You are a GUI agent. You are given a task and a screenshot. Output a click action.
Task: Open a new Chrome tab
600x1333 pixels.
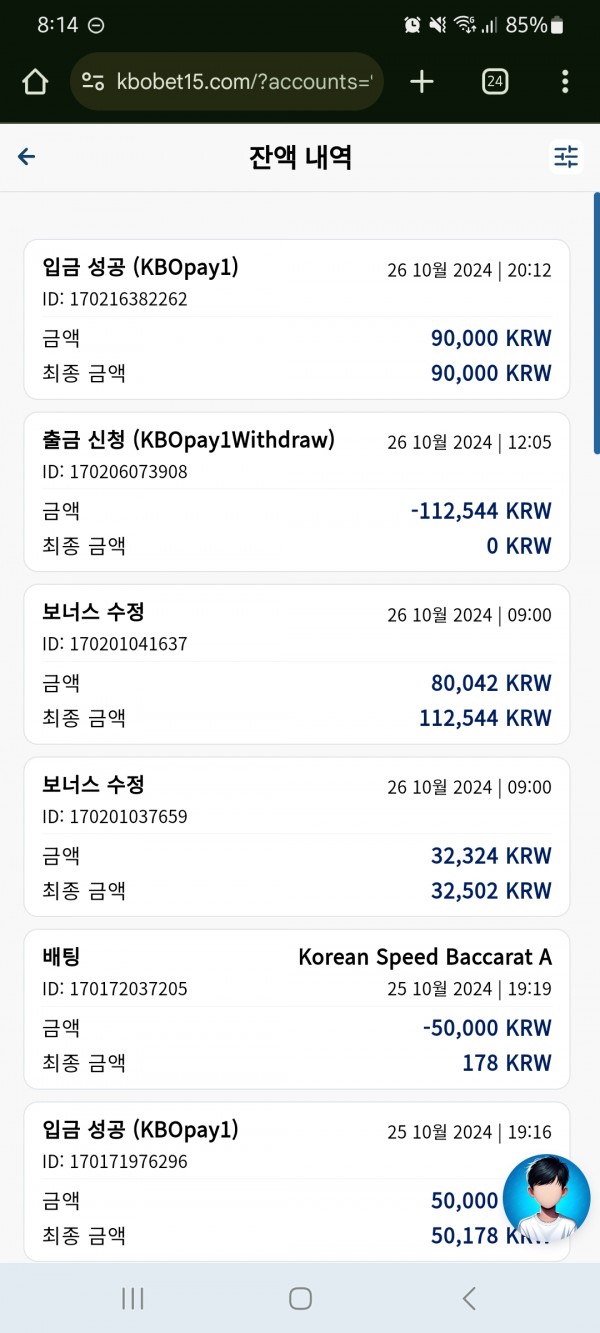tap(422, 82)
